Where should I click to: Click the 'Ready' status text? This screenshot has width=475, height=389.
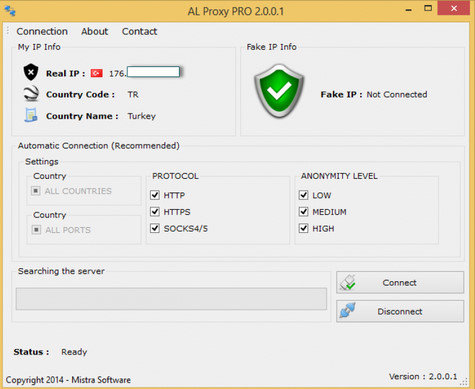(74, 352)
